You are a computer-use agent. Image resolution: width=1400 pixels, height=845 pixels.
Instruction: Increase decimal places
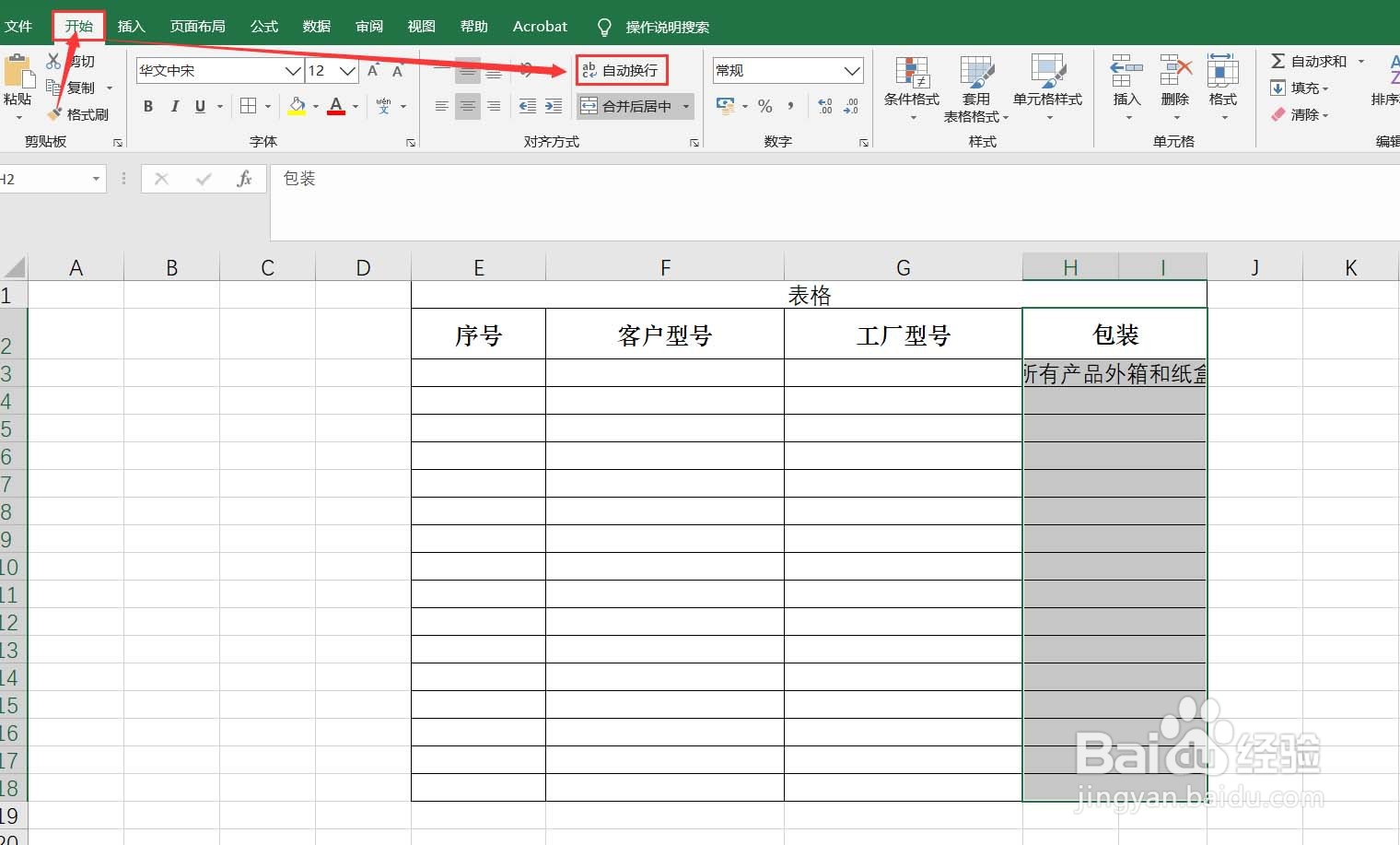click(x=823, y=106)
